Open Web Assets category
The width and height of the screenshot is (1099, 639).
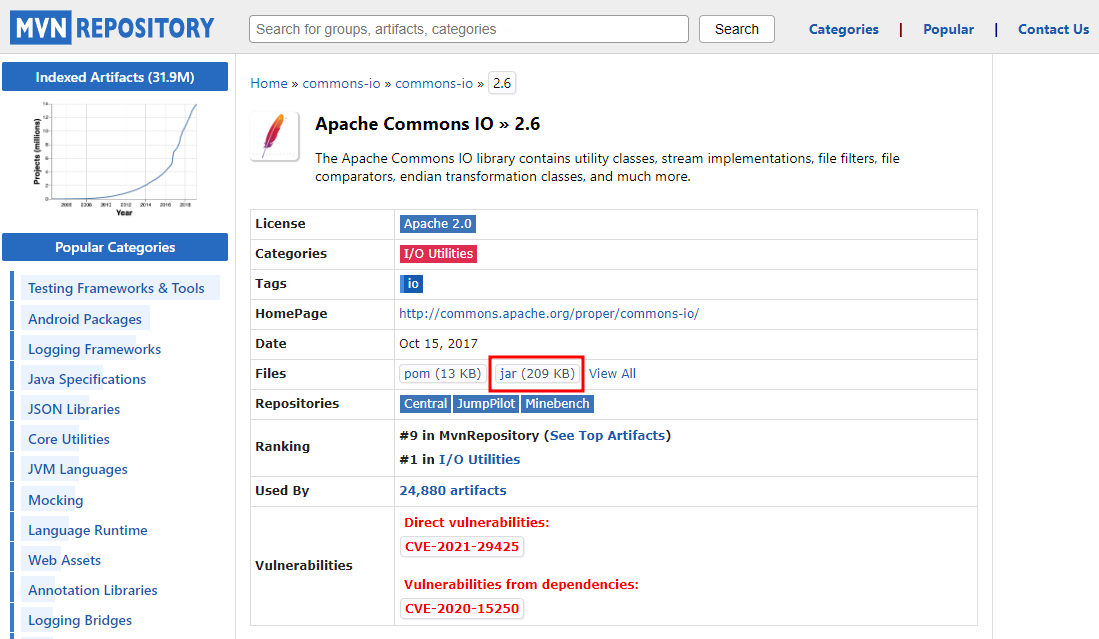point(64,560)
